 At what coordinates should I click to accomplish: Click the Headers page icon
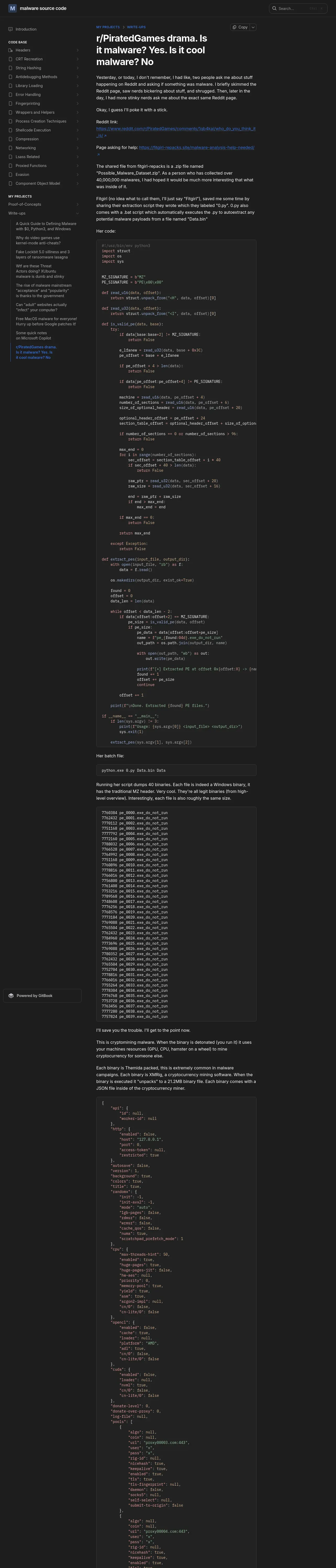click(x=10, y=50)
